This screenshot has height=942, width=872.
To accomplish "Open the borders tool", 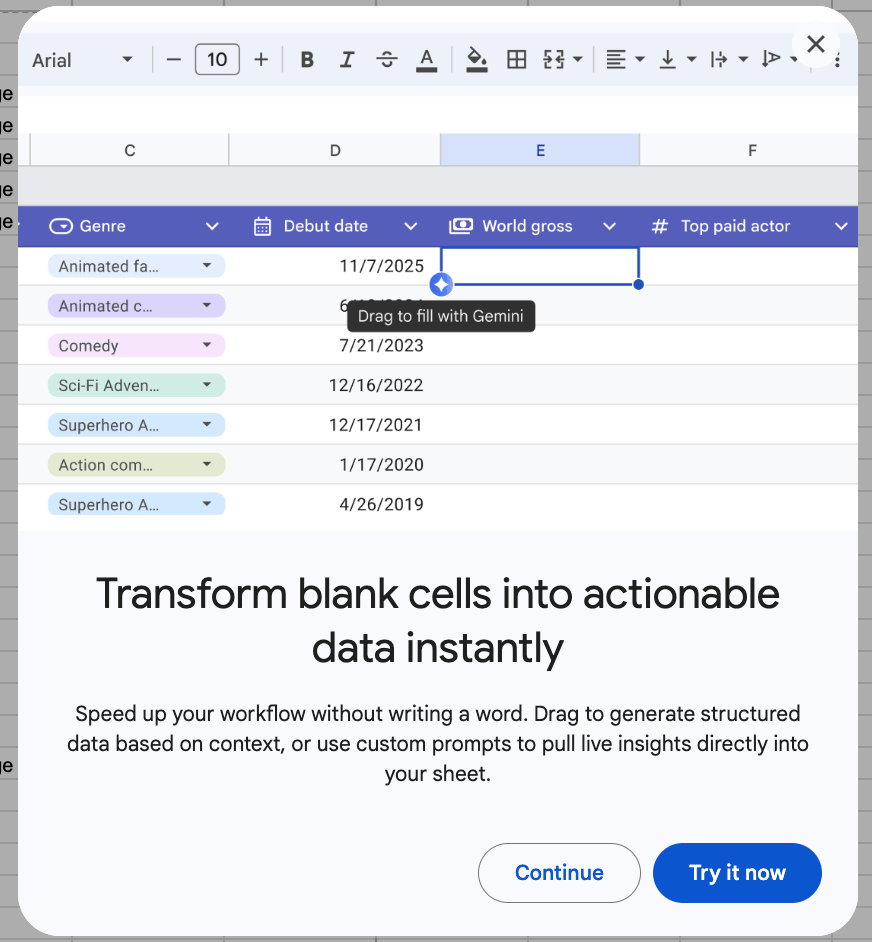I will coord(516,59).
